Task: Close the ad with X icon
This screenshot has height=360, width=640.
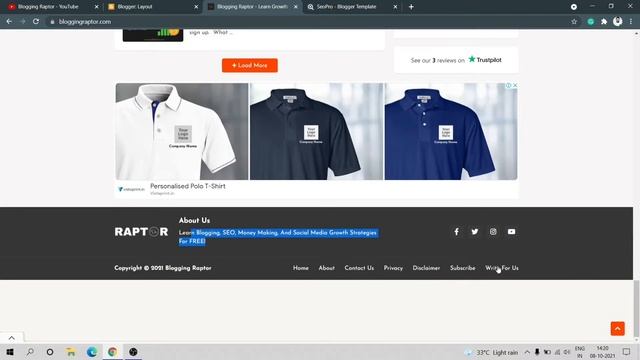Action: point(515,85)
